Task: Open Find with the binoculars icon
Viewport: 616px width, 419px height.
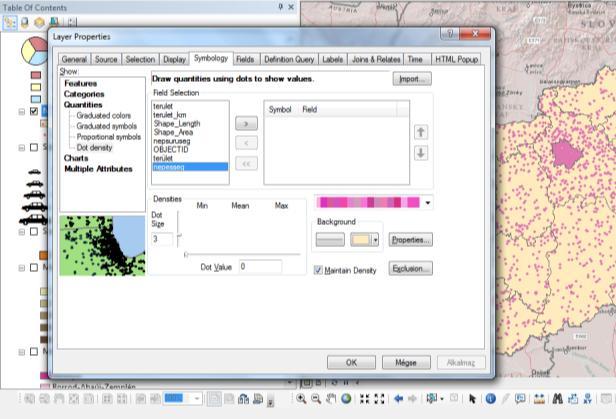Action: [557, 399]
